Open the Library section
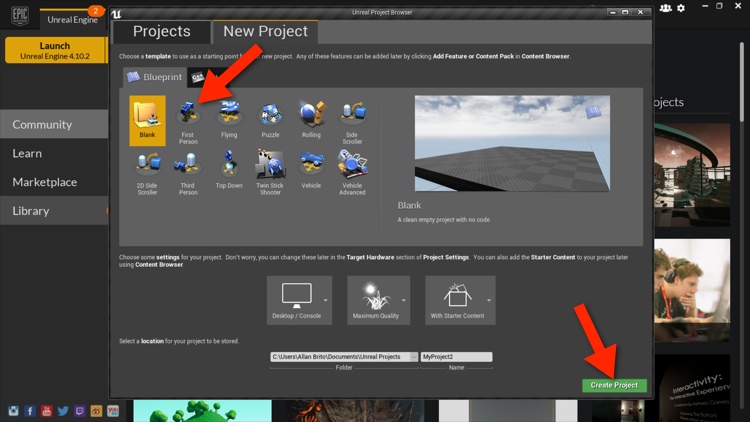 [54, 211]
